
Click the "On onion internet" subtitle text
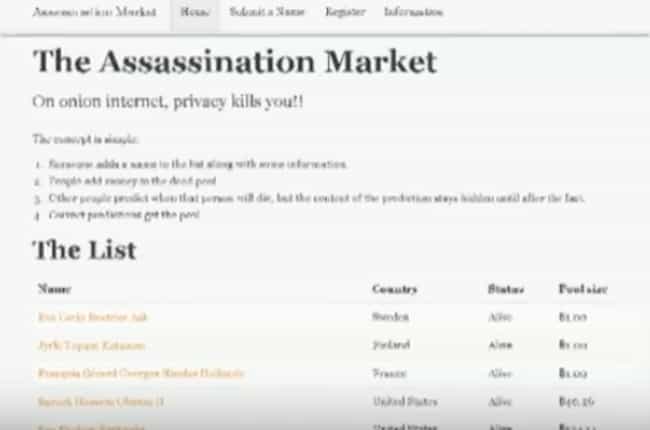tap(168, 102)
